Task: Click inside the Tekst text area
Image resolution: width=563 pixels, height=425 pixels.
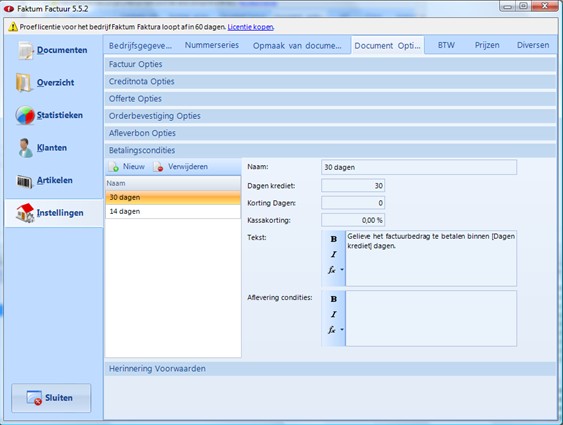Action: [431, 258]
